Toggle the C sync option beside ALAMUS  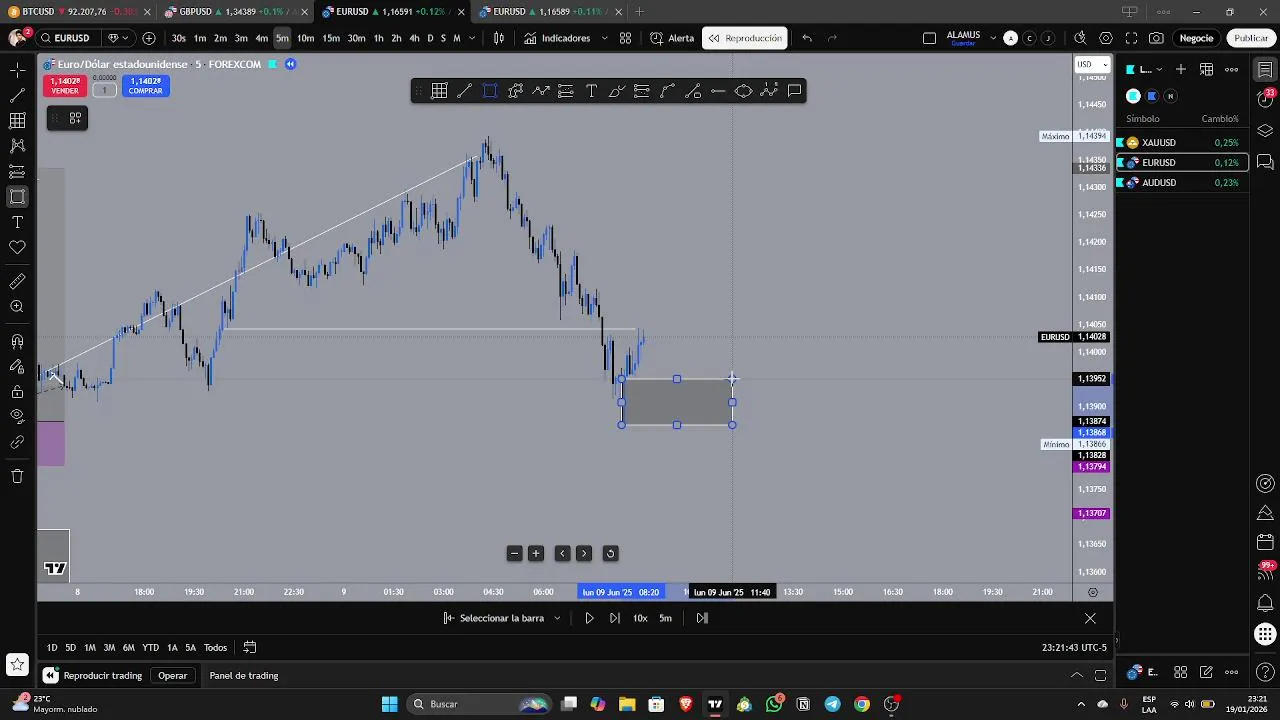[x=1029, y=38]
